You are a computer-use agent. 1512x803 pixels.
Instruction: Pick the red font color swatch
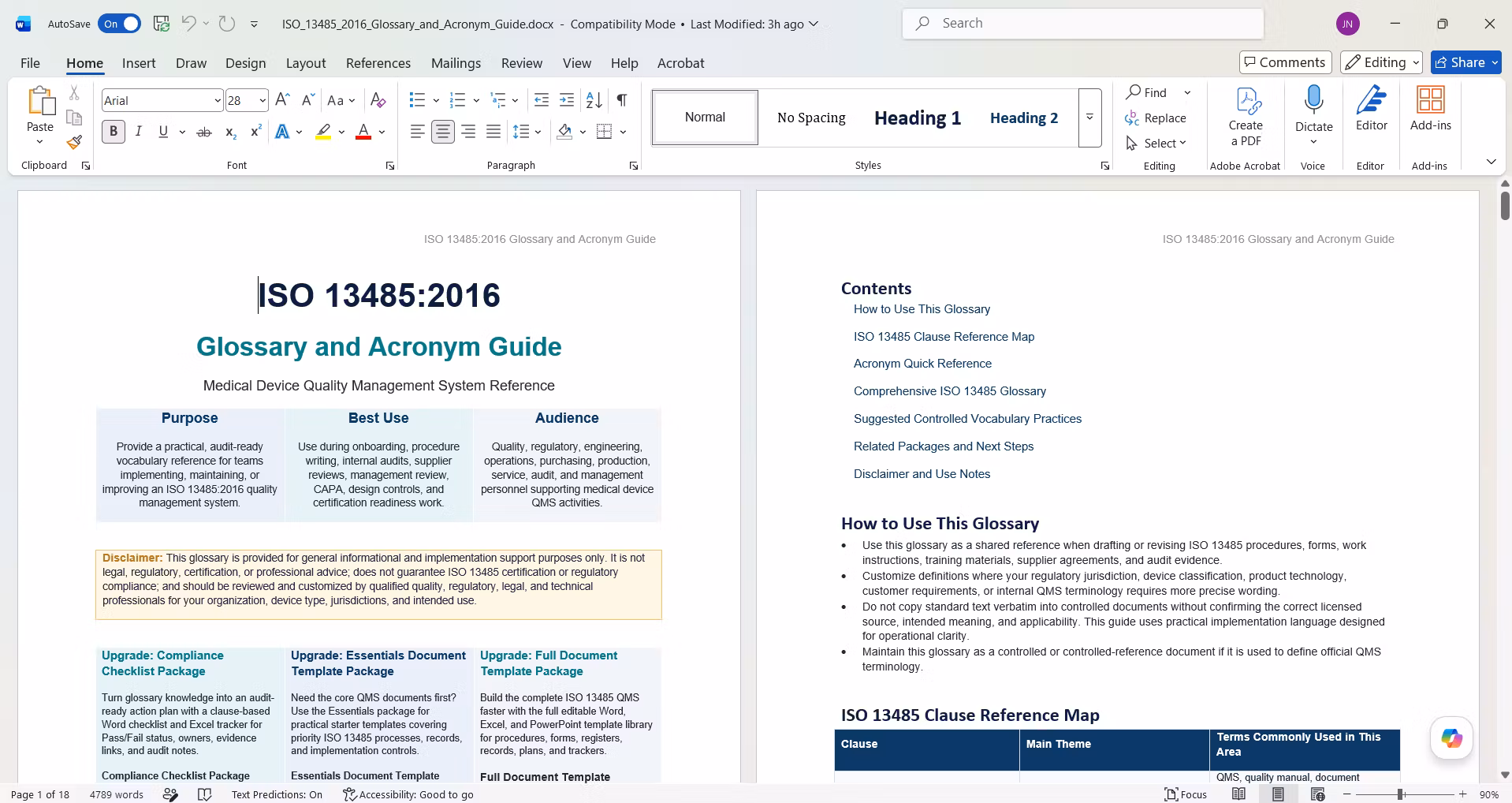coord(363,132)
